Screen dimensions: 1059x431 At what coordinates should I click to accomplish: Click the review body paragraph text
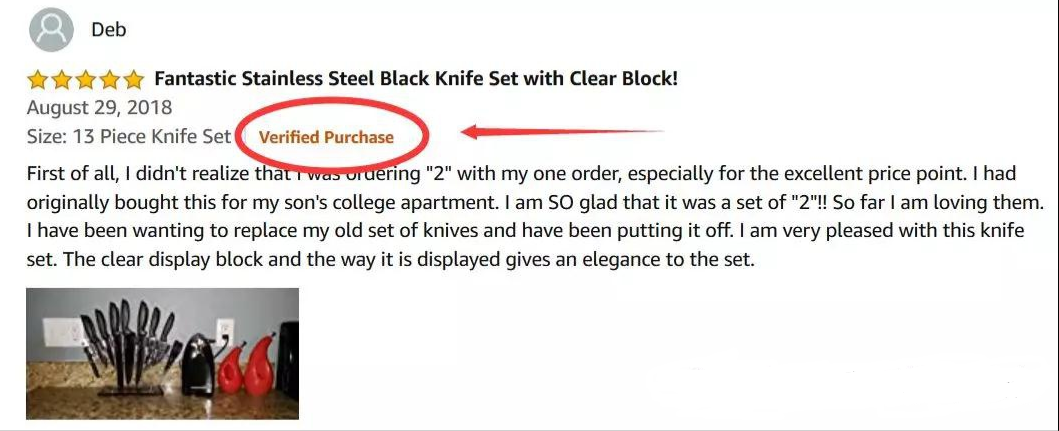tap(526, 216)
